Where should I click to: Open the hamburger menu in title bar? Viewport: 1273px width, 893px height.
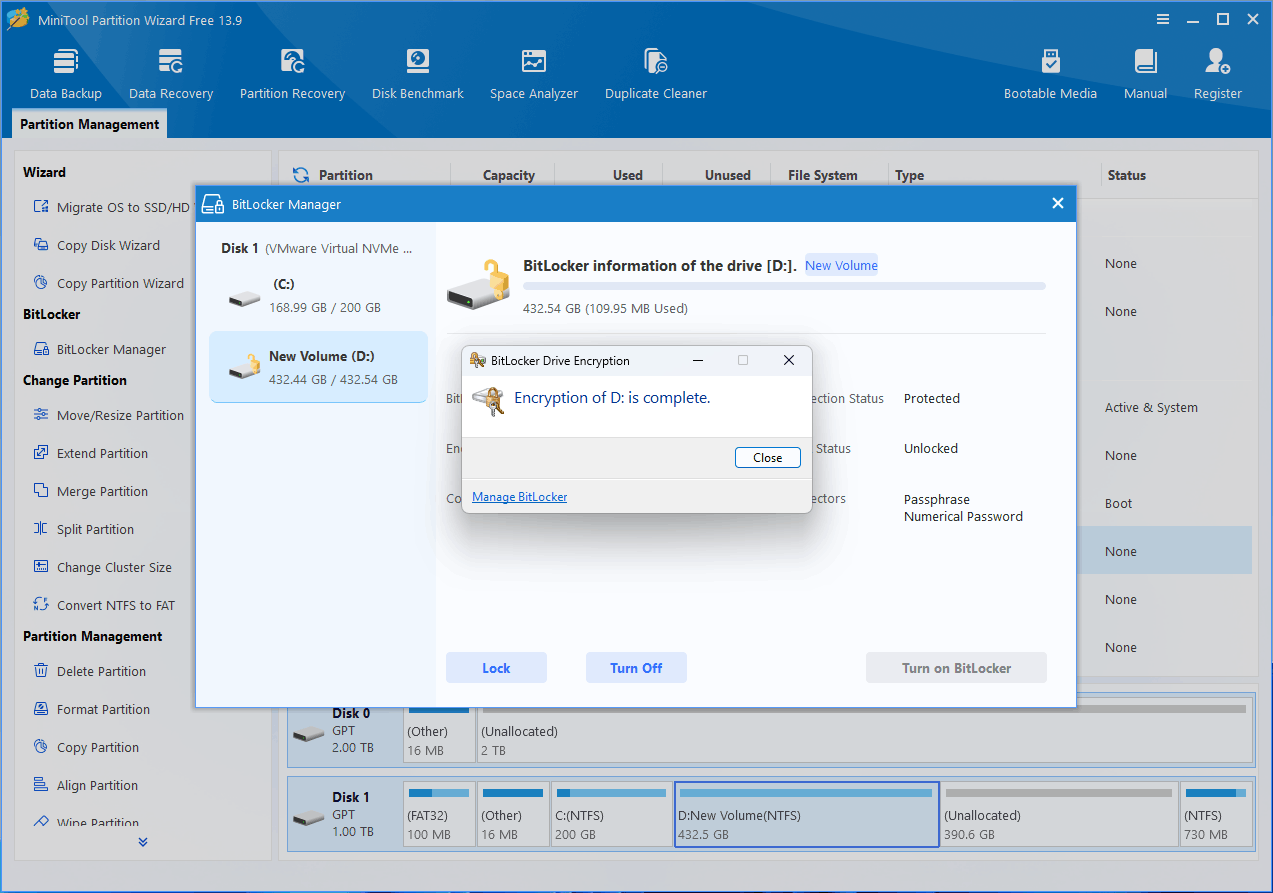(1163, 19)
